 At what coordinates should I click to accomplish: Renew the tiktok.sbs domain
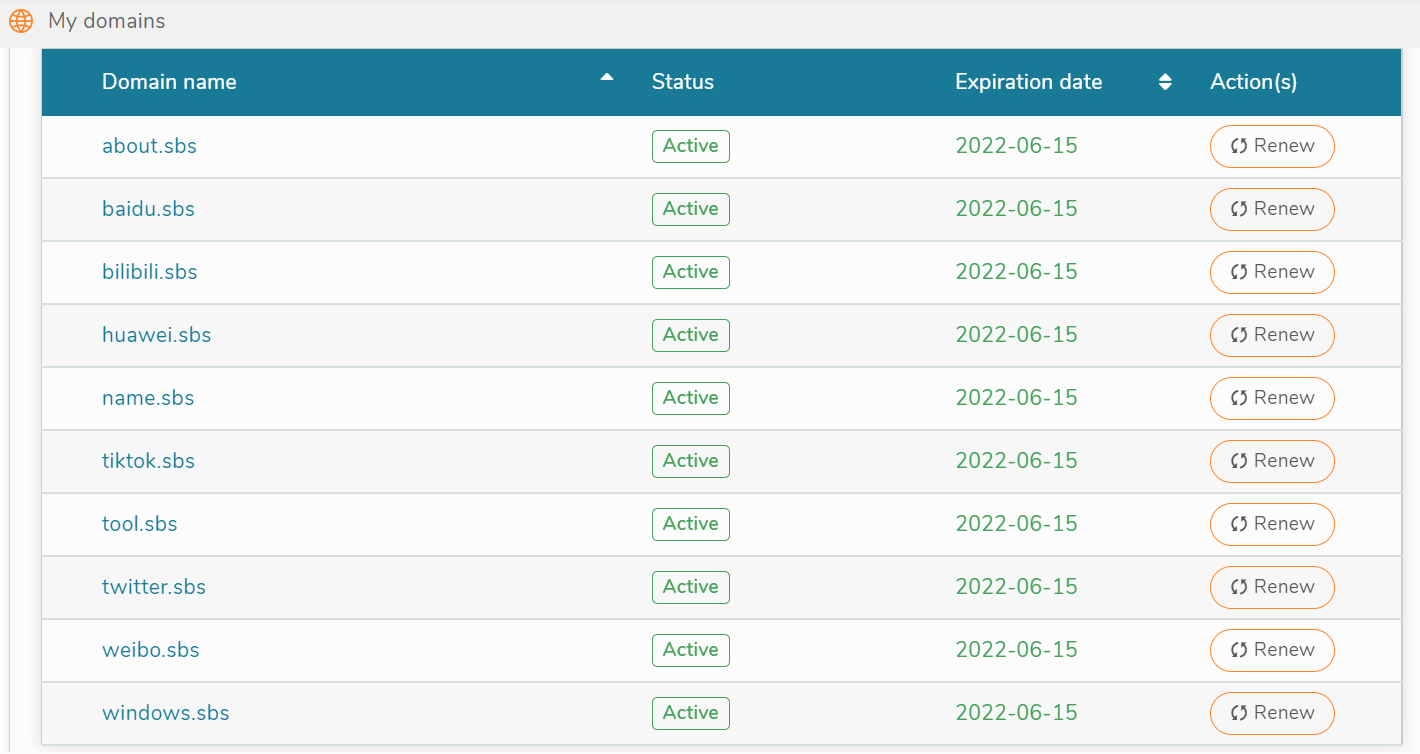1272,461
